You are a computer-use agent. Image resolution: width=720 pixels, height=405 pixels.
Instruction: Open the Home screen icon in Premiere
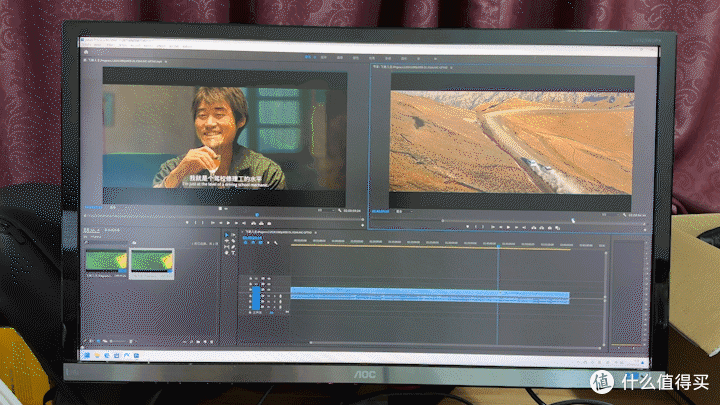point(86,52)
